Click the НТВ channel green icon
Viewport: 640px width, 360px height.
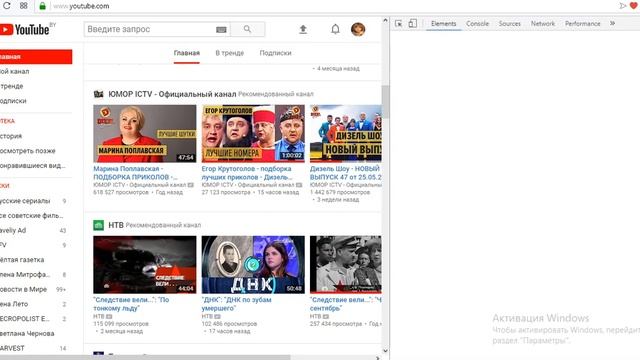98,225
